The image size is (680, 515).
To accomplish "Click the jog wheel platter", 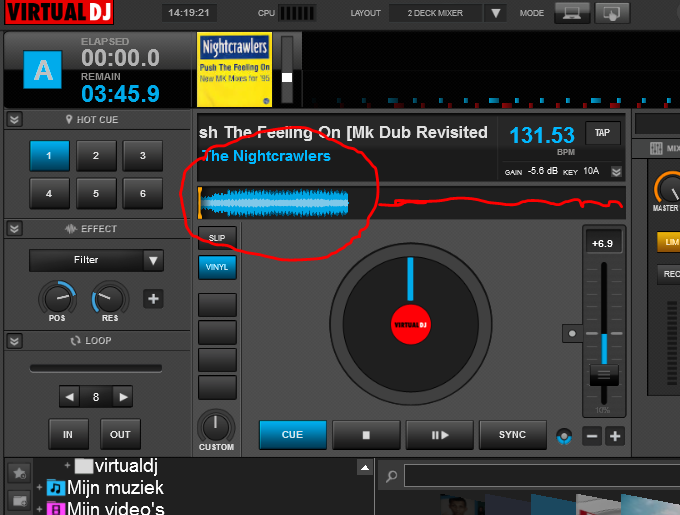I will pyautogui.click(x=410, y=324).
